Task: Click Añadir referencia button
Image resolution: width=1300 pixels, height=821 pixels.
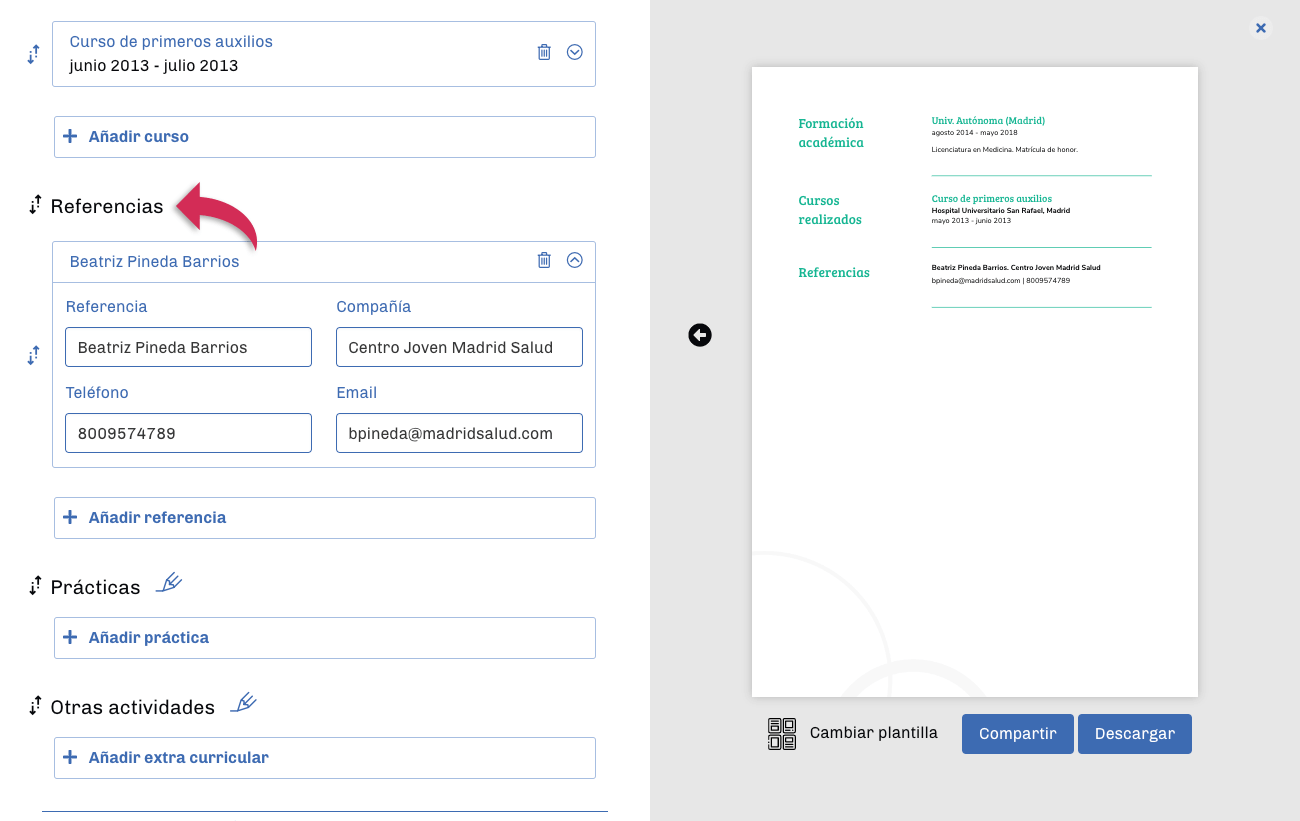Action: tap(325, 518)
